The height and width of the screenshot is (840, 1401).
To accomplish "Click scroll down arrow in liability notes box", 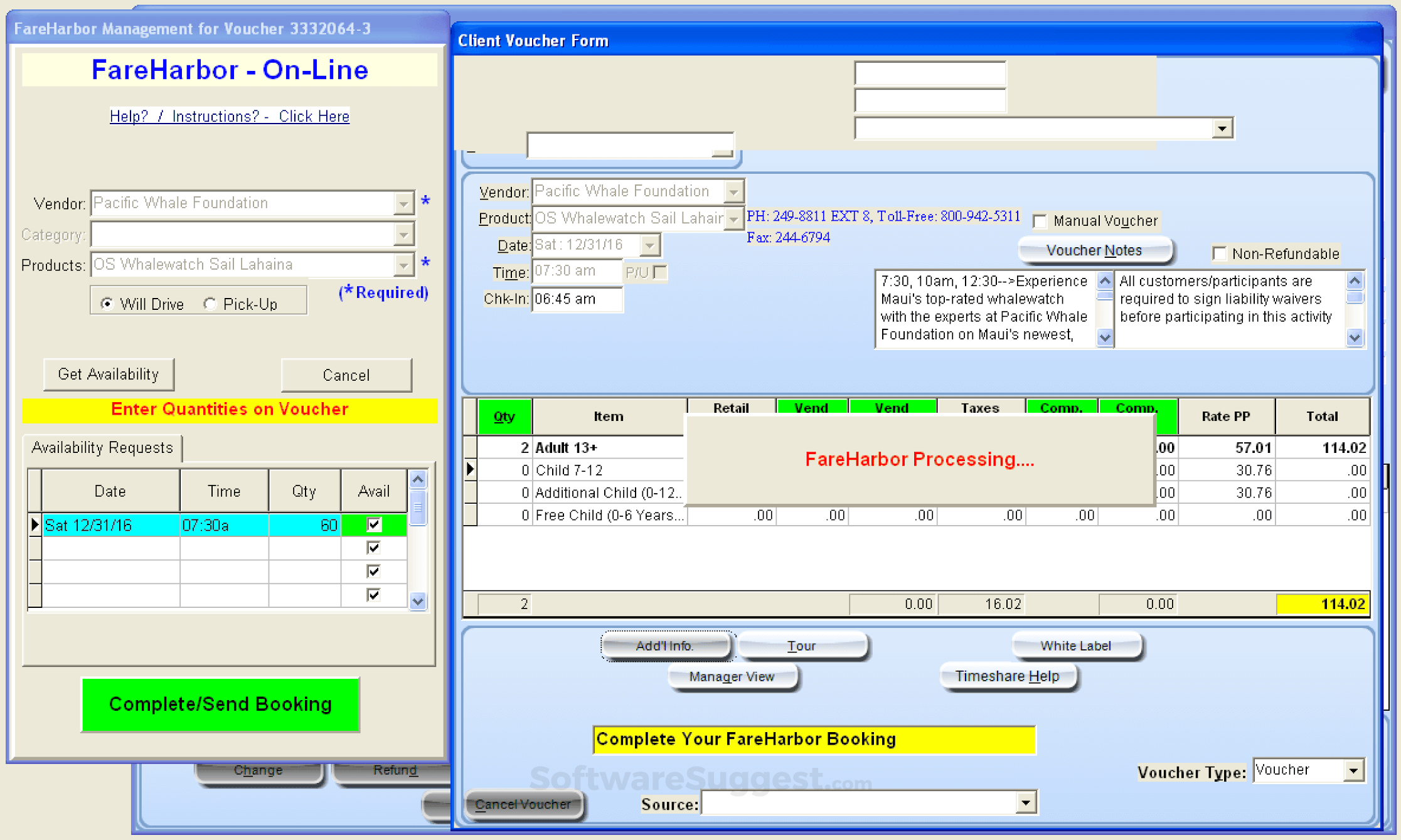I will pyautogui.click(x=1354, y=338).
